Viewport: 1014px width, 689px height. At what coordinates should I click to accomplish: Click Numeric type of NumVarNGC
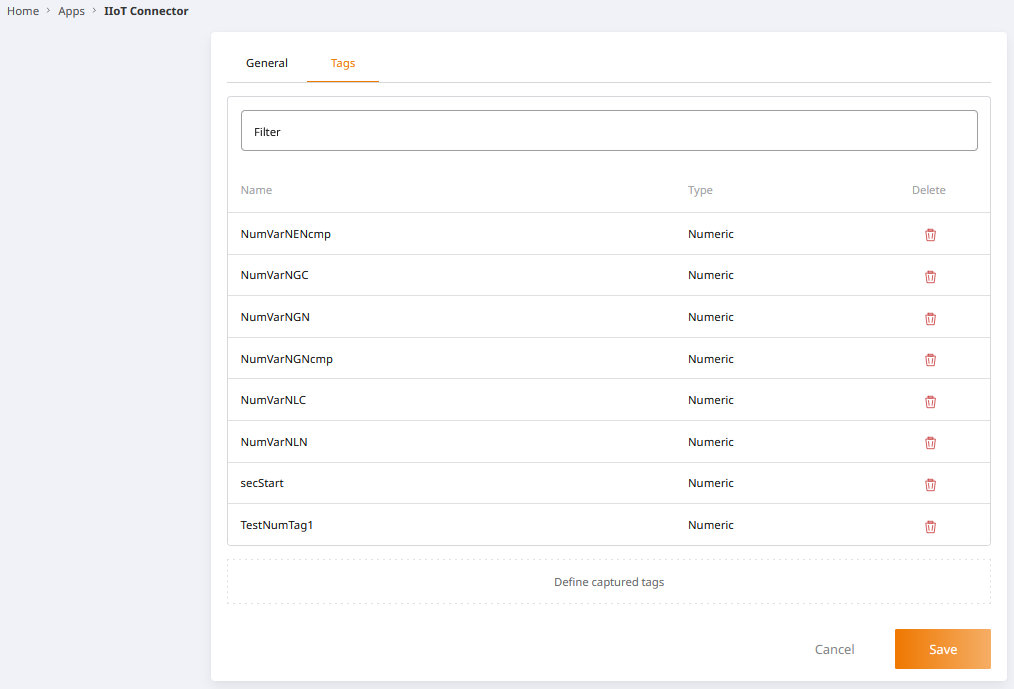pos(710,275)
